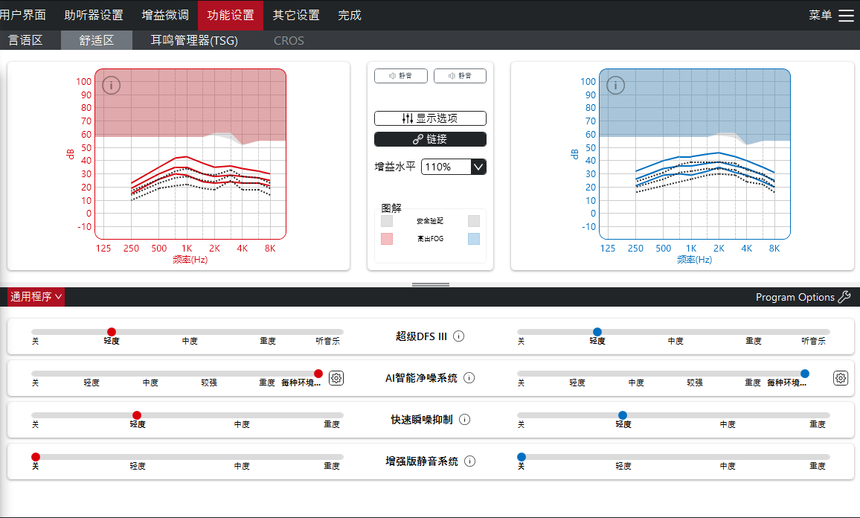This screenshot has width=860, height=518.
Task: Click left 超级DFS III red slider handle
Action: pyautogui.click(x=111, y=332)
